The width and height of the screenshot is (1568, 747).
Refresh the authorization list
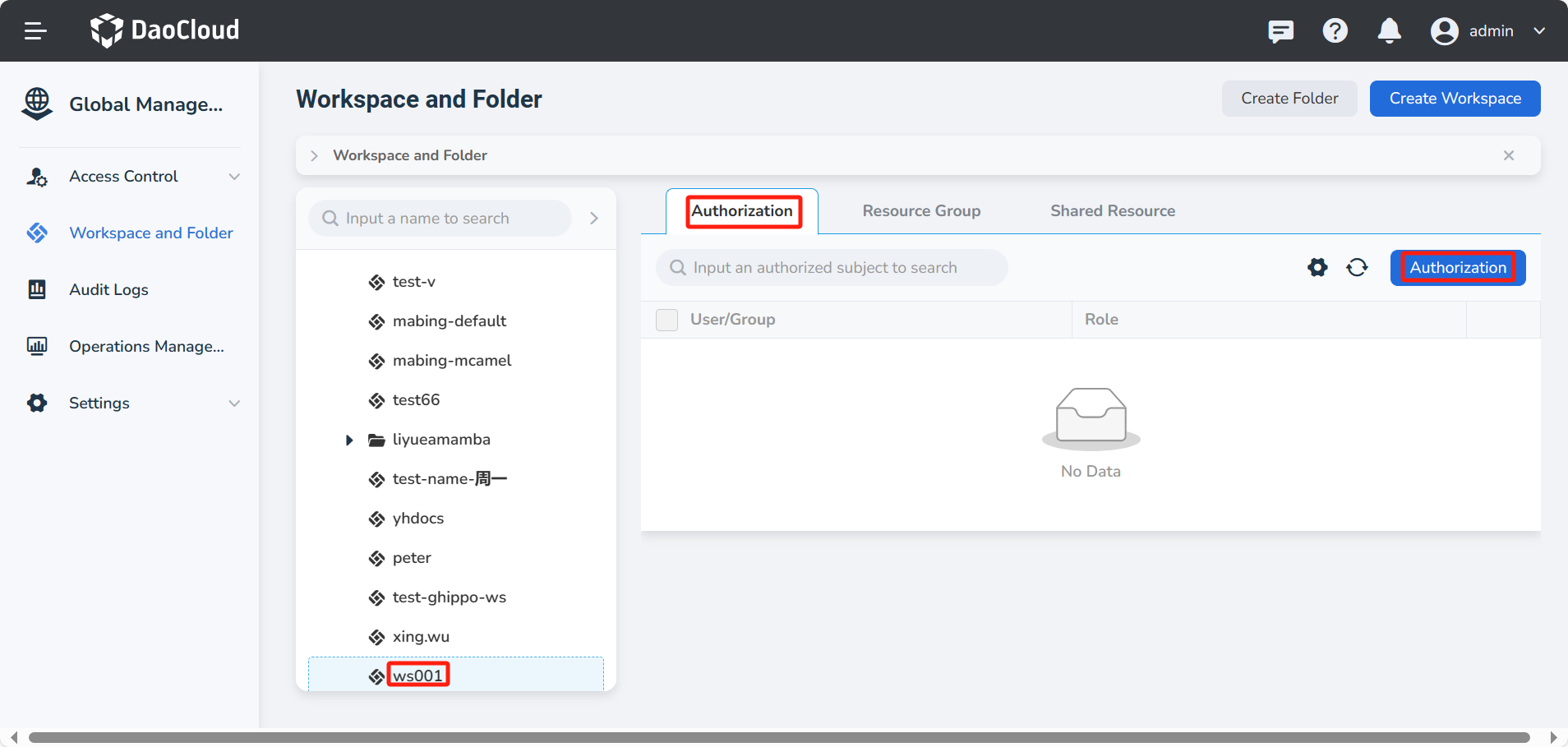click(1357, 268)
